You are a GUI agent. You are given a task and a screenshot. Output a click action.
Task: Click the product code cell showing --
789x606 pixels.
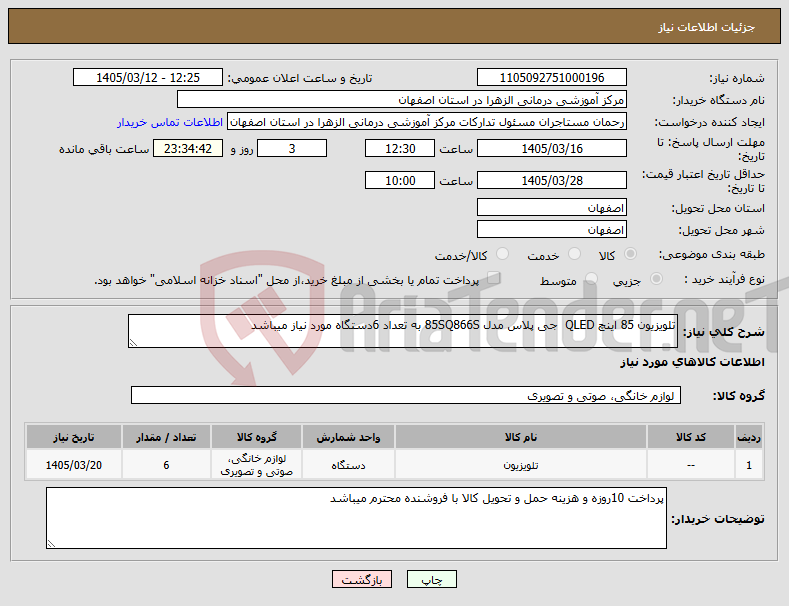click(691, 465)
